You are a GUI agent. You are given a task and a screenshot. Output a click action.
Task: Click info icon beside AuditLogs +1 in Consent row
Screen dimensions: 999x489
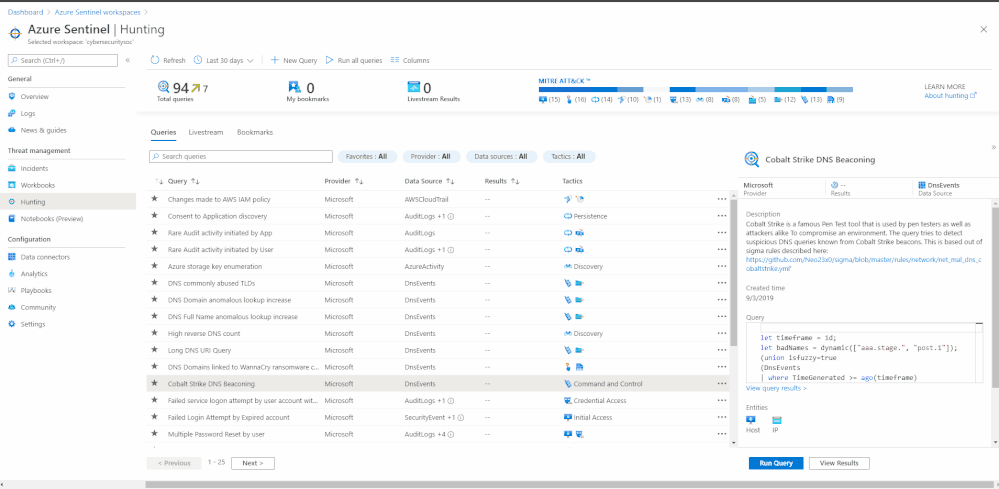click(450, 216)
